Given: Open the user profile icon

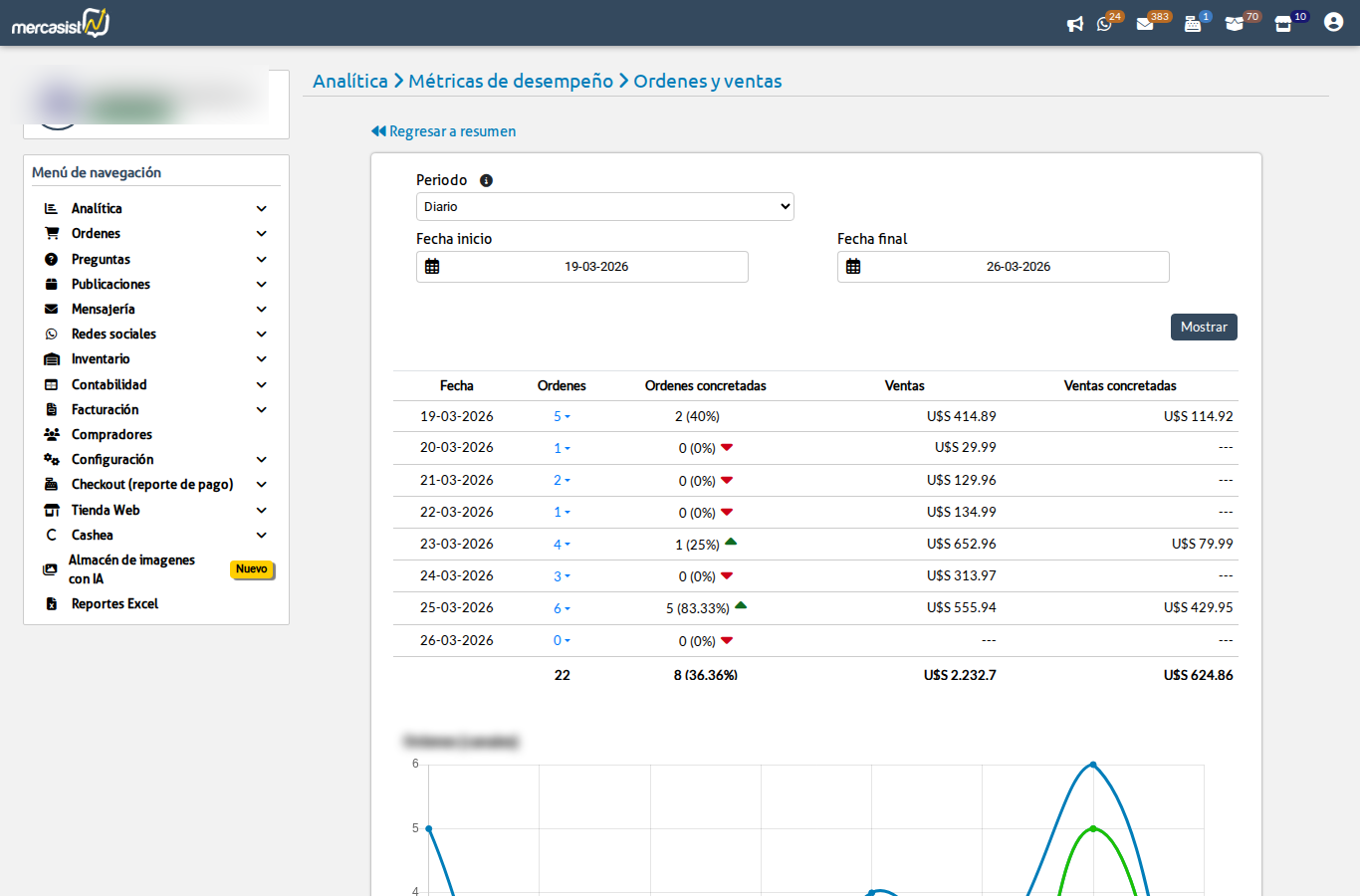Looking at the screenshot, I should (x=1333, y=22).
